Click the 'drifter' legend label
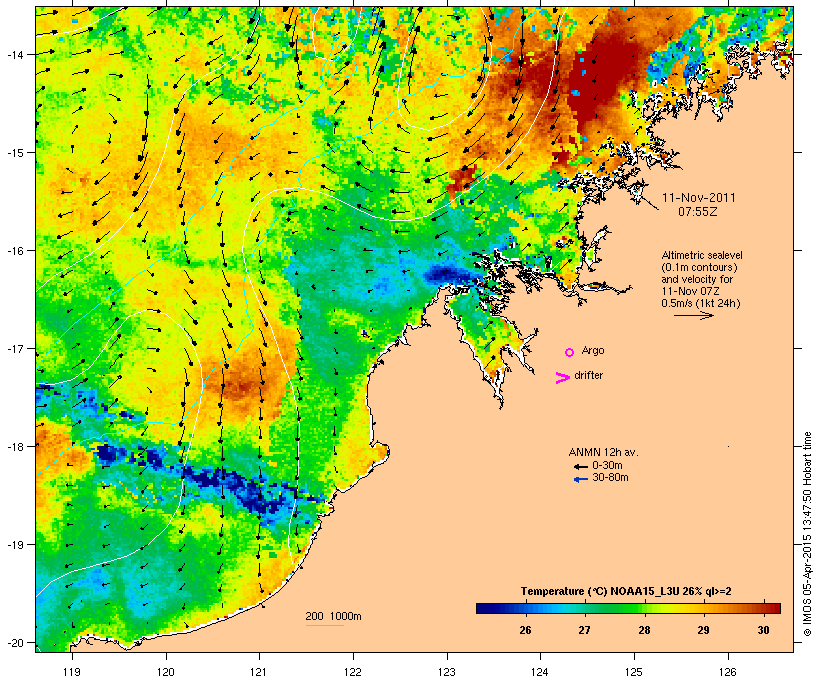This screenshot has width=820, height=680. (588, 375)
